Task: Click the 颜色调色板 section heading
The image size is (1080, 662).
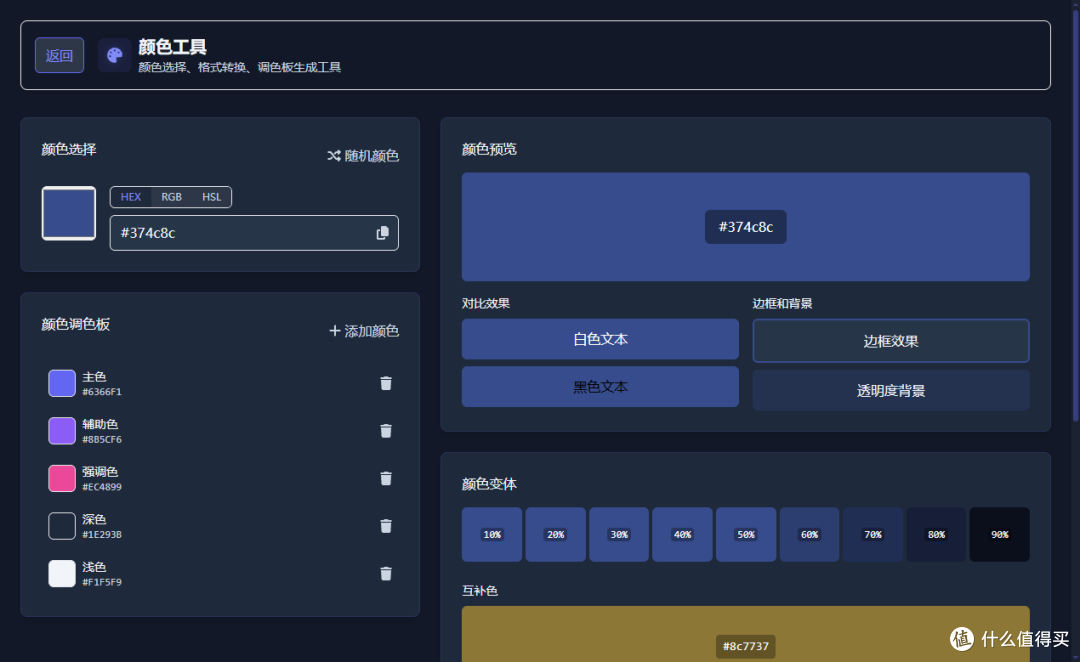Action: (76, 324)
